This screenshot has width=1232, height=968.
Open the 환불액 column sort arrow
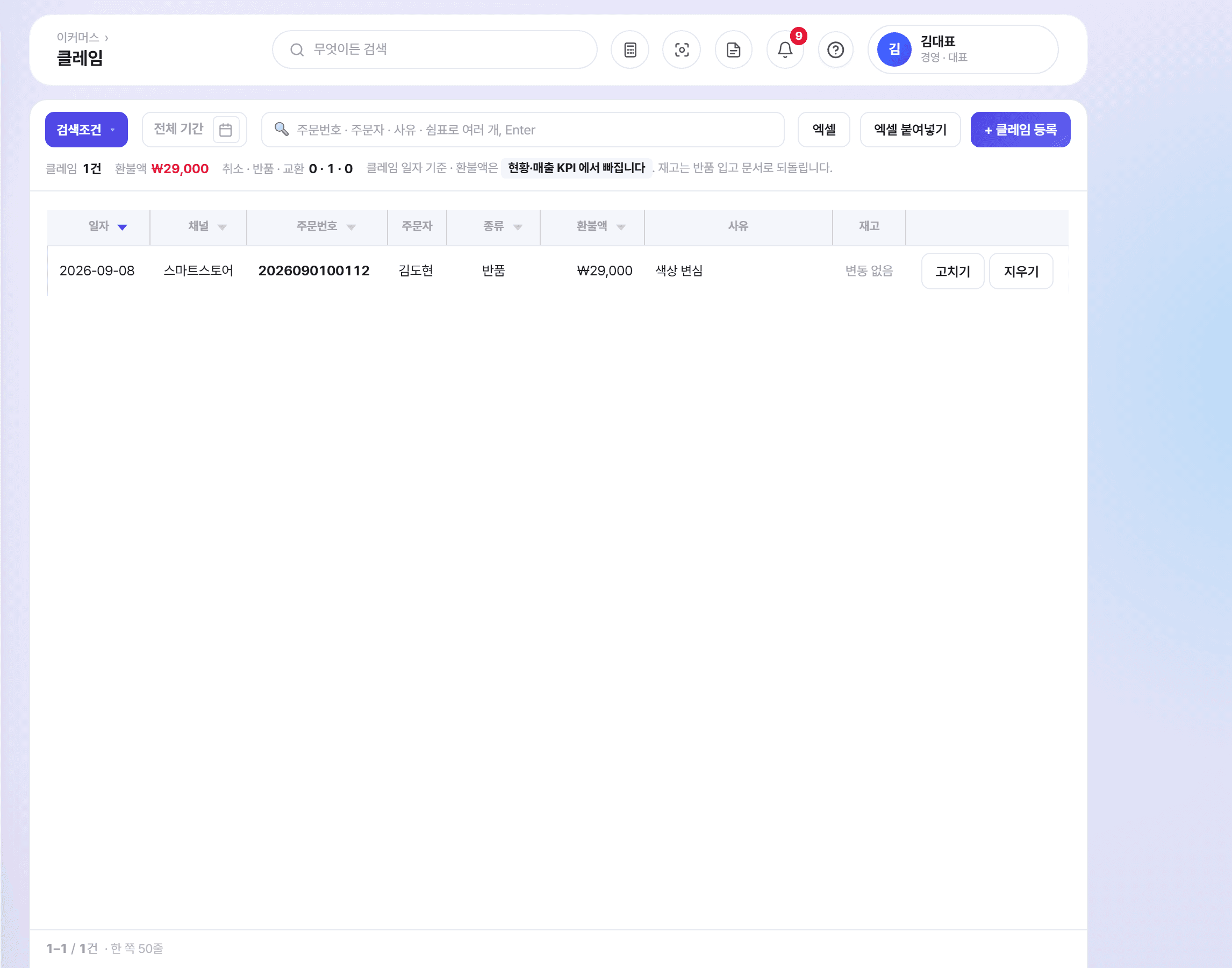click(x=621, y=227)
